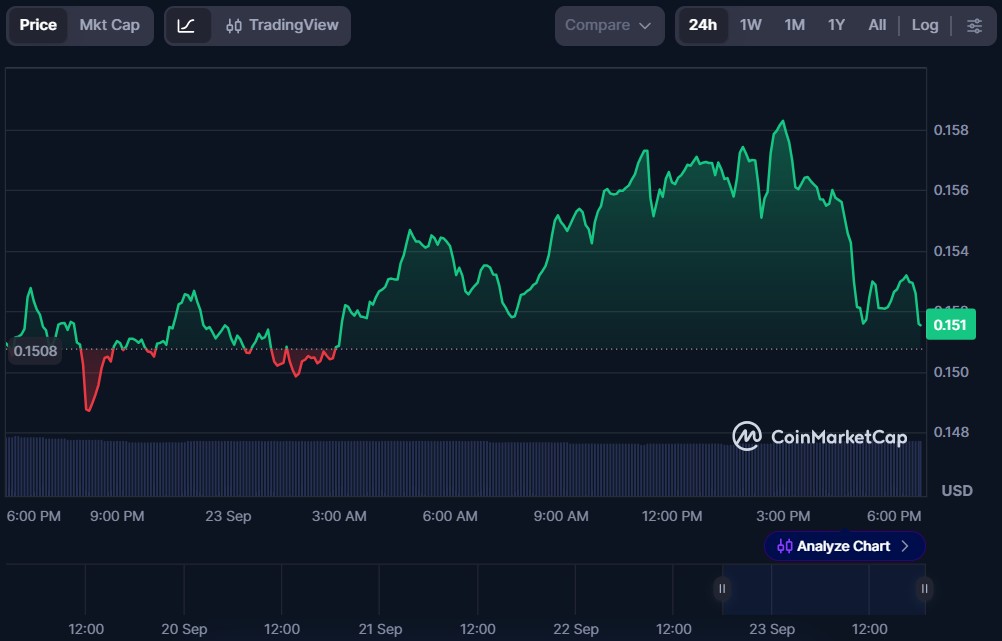Choose the 1M time range
This screenshot has height=641, width=1002.
[x=794, y=26]
